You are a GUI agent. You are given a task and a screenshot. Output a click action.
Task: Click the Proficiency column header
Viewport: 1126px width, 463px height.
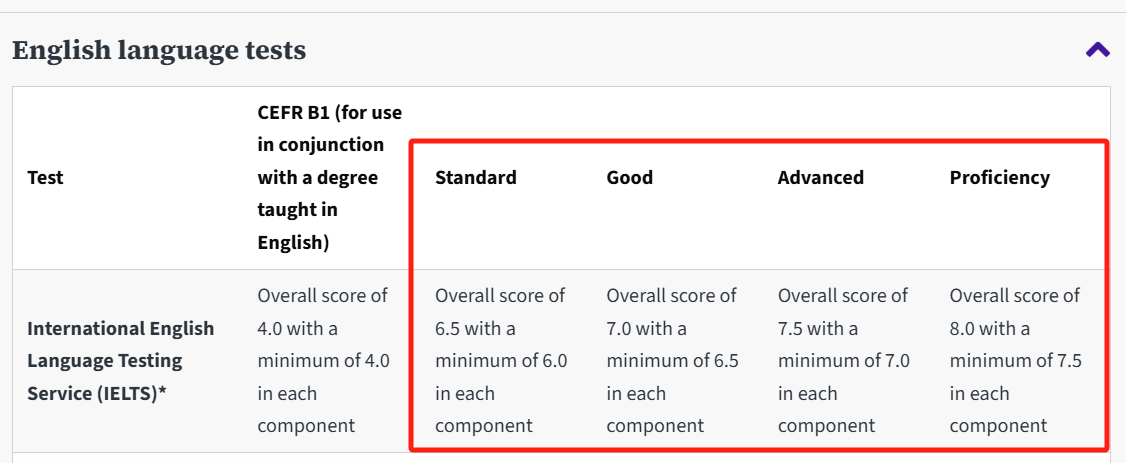999,178
